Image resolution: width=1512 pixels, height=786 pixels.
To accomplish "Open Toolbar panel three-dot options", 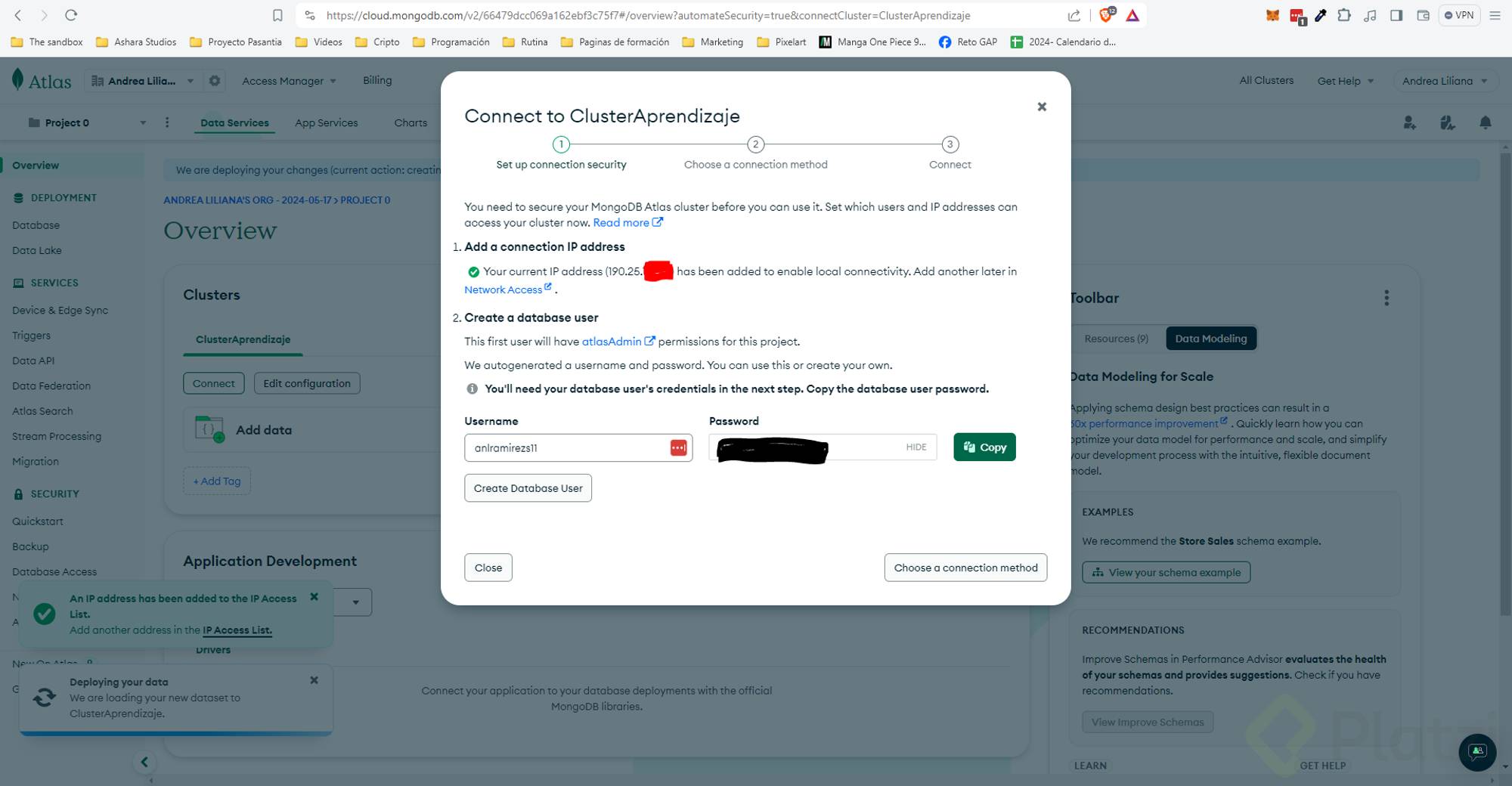I will coord(1387,298).
